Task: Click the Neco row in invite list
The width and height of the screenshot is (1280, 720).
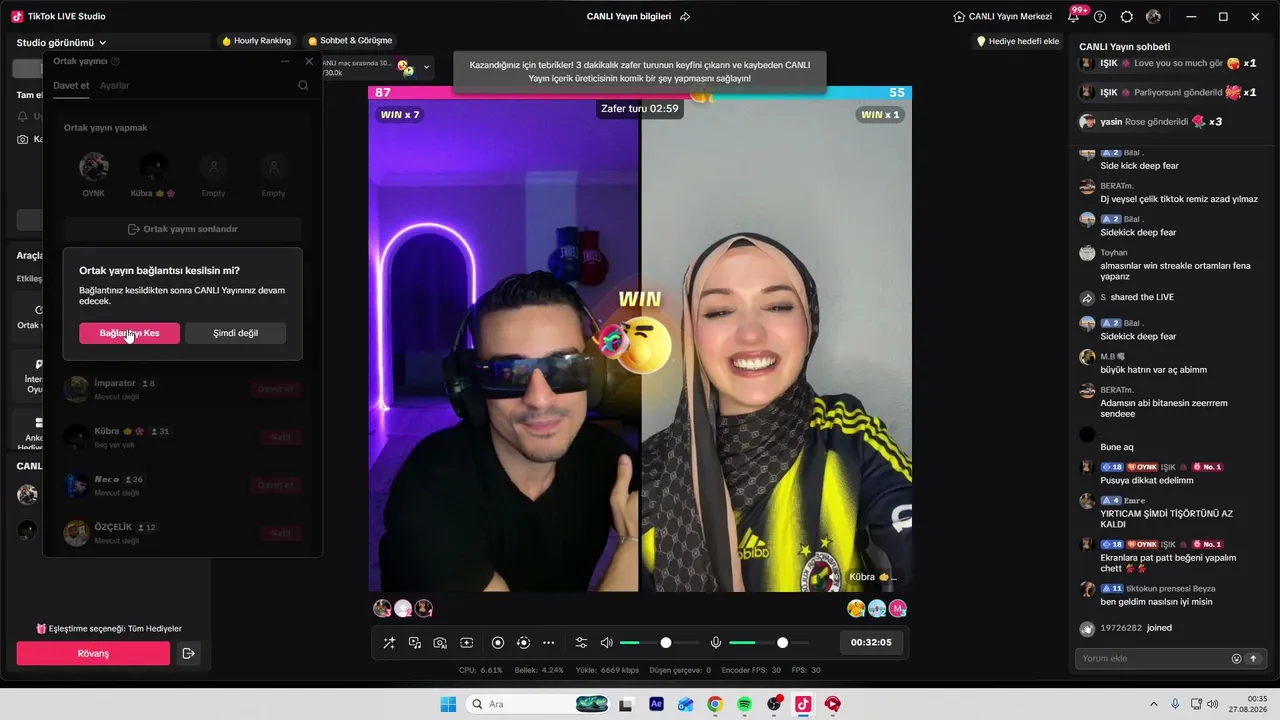Action: click(182, 485)
